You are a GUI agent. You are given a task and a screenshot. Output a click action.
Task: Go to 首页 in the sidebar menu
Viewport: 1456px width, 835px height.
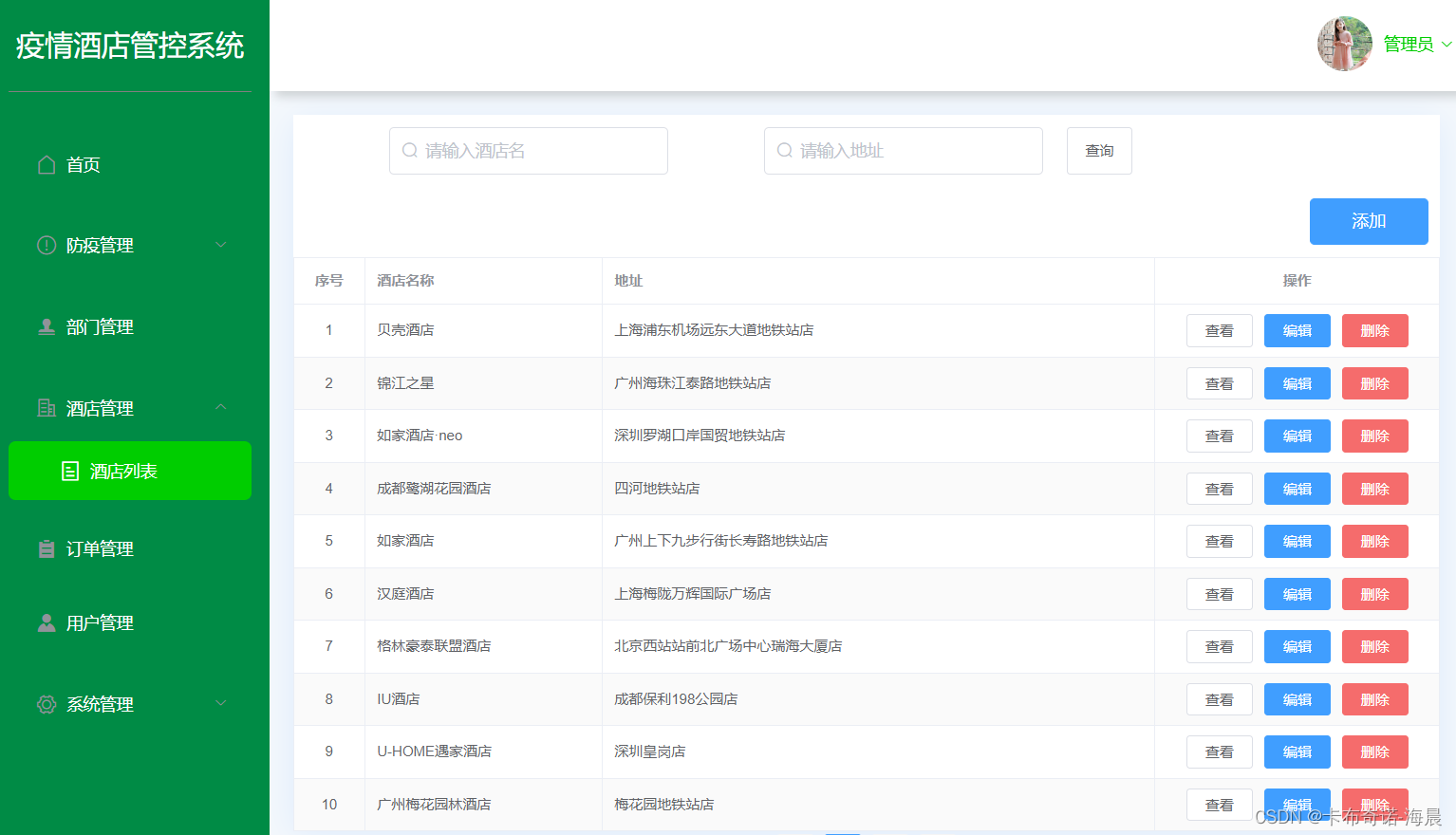point(81,164)
